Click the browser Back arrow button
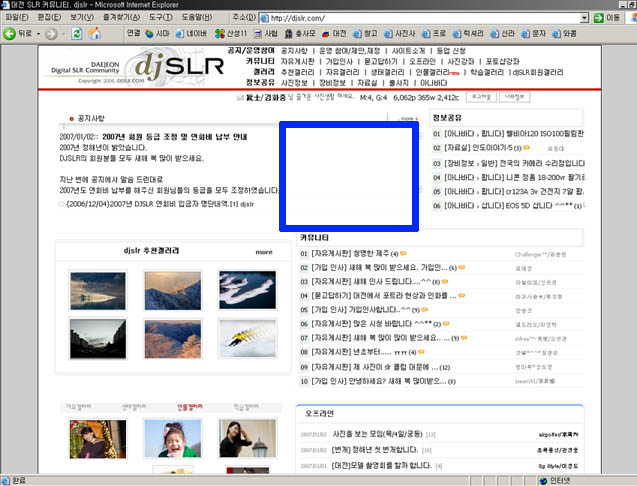637x486 pixels. point(12,33)
